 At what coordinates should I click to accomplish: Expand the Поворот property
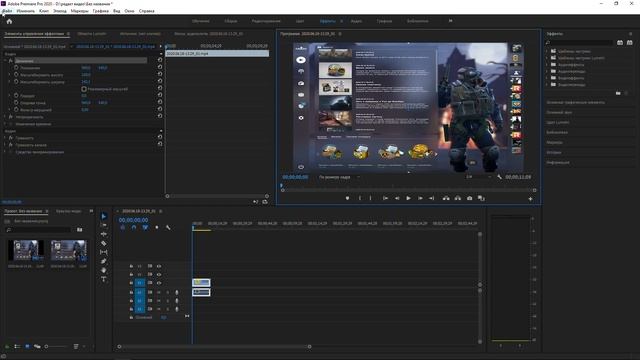click(10, 96)
